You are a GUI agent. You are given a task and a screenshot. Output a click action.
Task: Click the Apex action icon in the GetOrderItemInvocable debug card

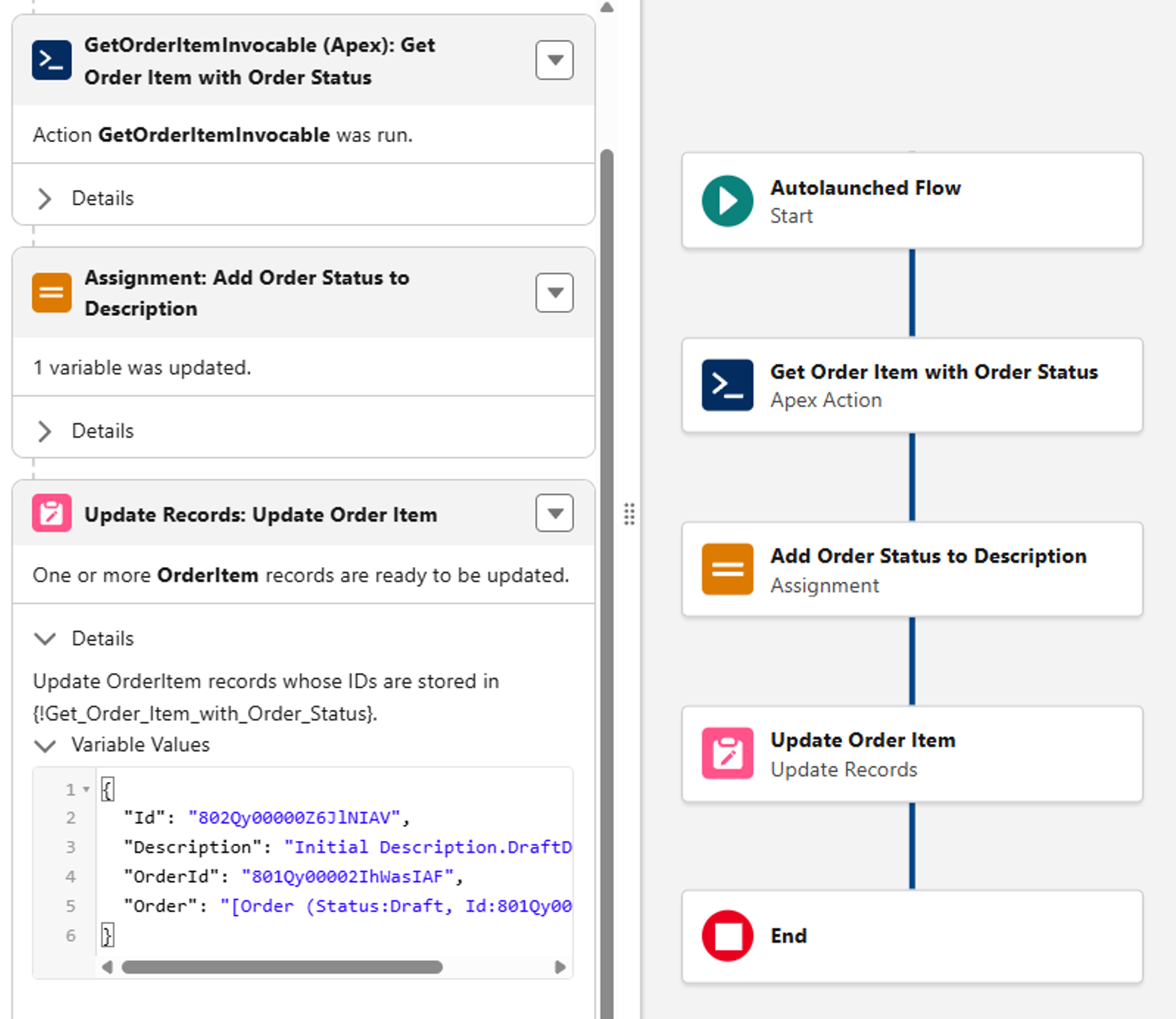pyautogui.click(x=52, y=60)
